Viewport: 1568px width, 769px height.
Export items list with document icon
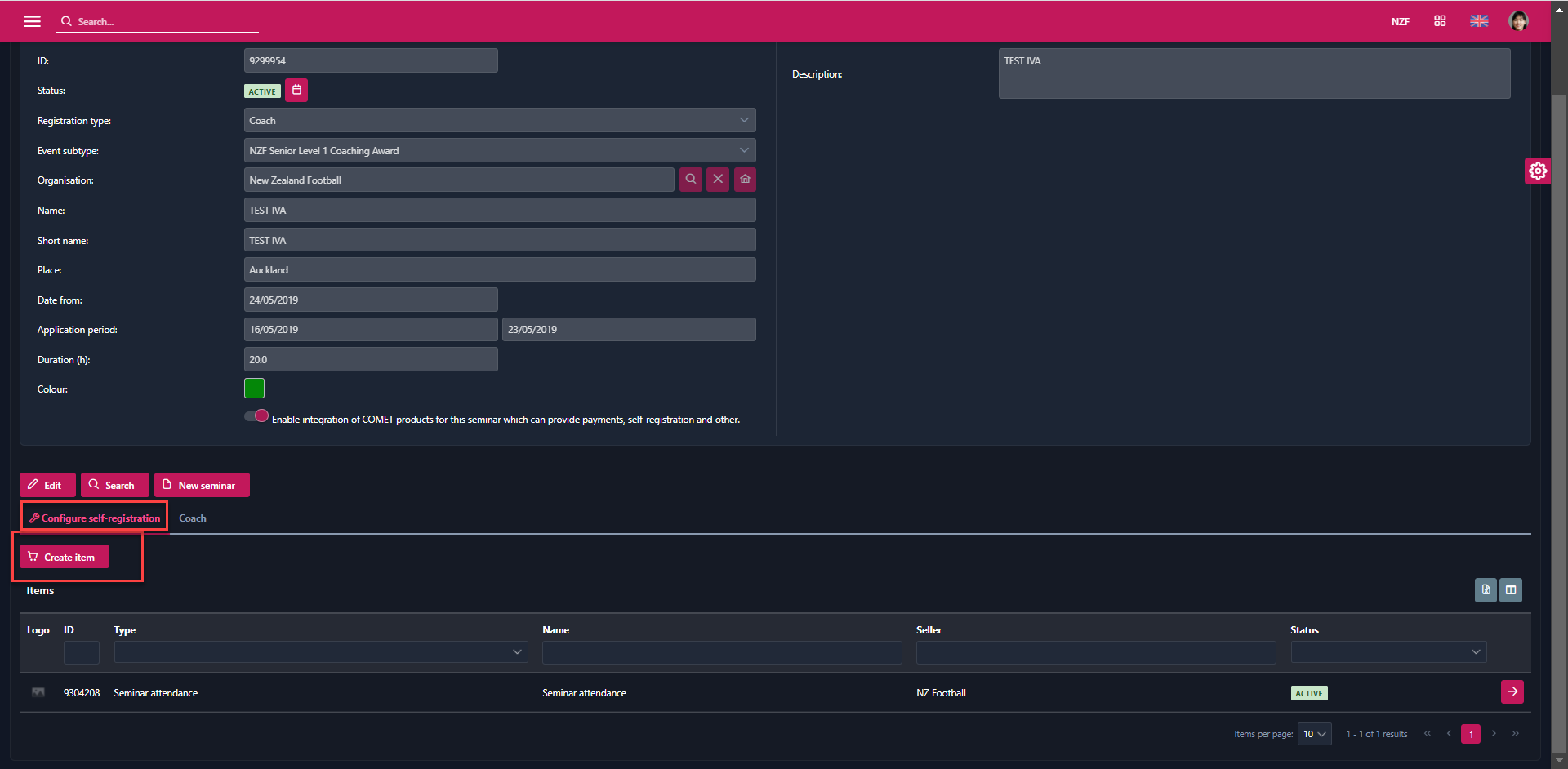coord(1486,590)
